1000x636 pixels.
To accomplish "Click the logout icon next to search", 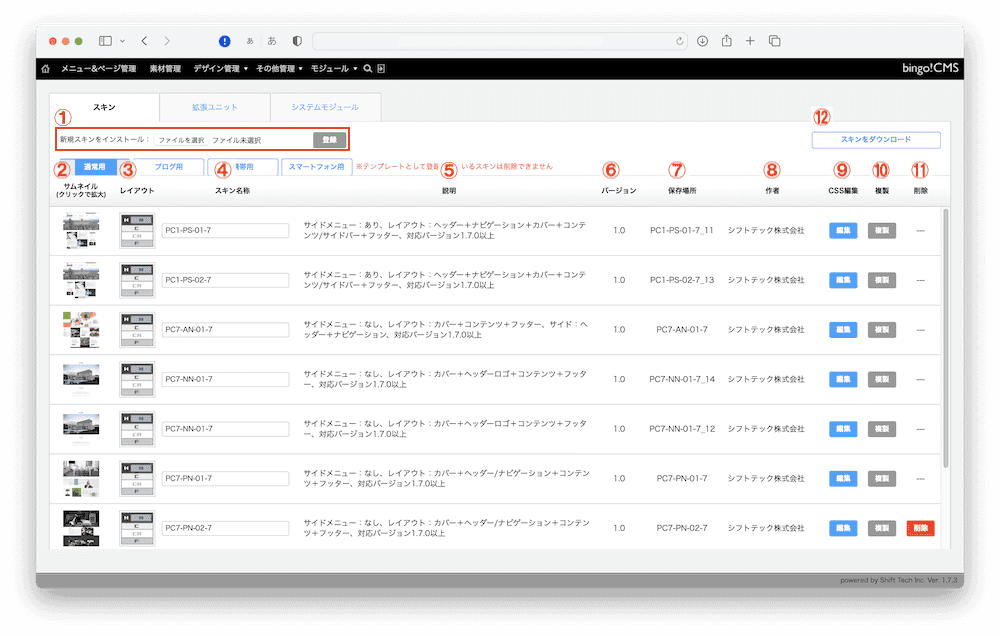I will click(381, 69).
